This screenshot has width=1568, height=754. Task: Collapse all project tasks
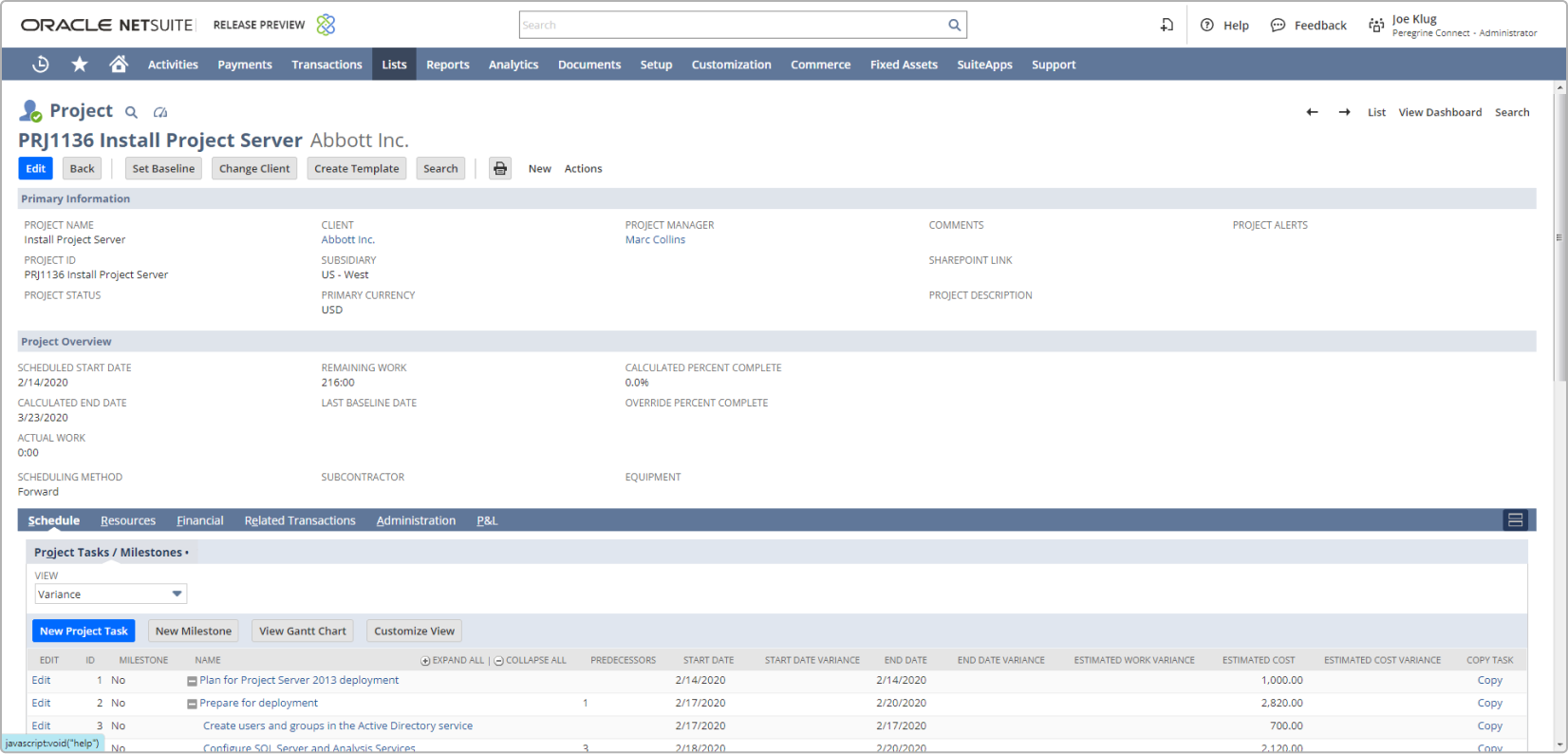[530, 660]
